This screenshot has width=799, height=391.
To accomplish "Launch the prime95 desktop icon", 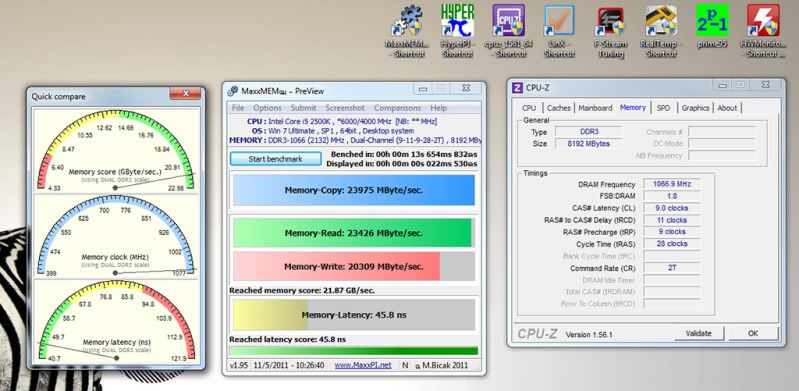I will (712, 27).
